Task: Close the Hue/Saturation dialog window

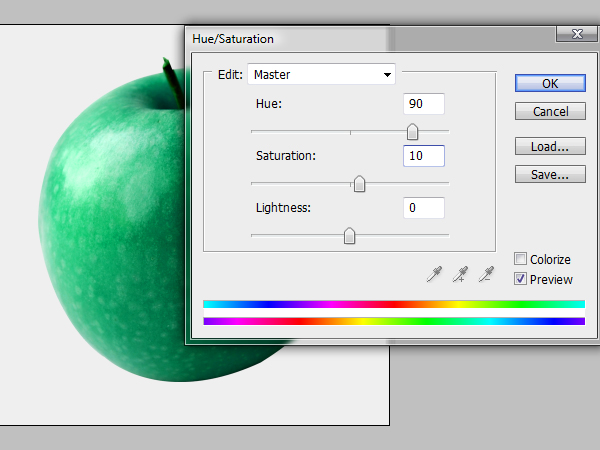Action: [577, 34]
